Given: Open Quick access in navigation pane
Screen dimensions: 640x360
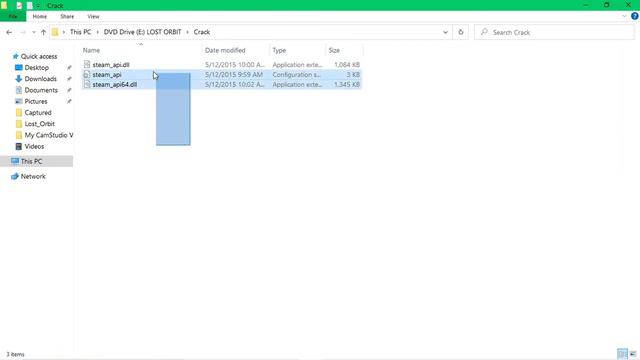Looking at the screenshot, I should pyautogui.click(x=39, y=56).
